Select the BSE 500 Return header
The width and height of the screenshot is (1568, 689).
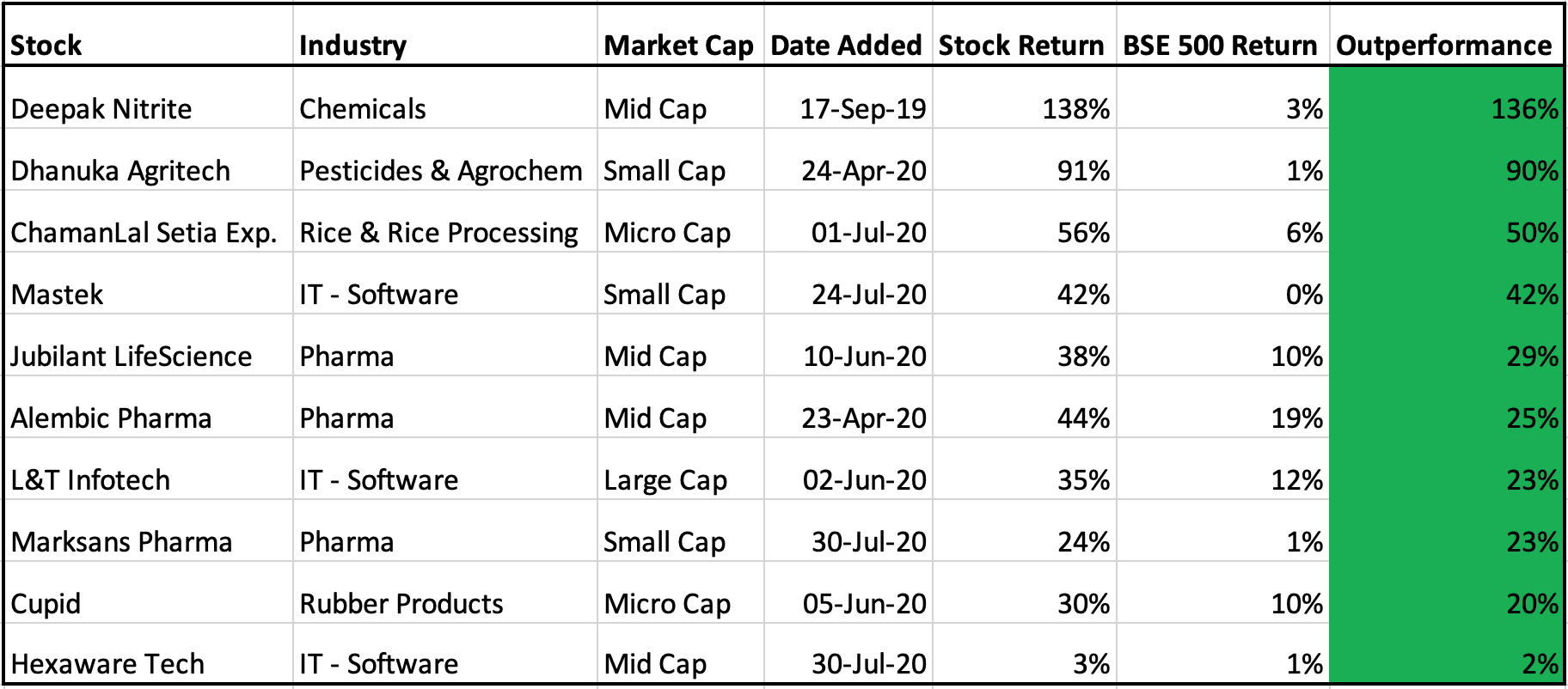click(1220, 46)
